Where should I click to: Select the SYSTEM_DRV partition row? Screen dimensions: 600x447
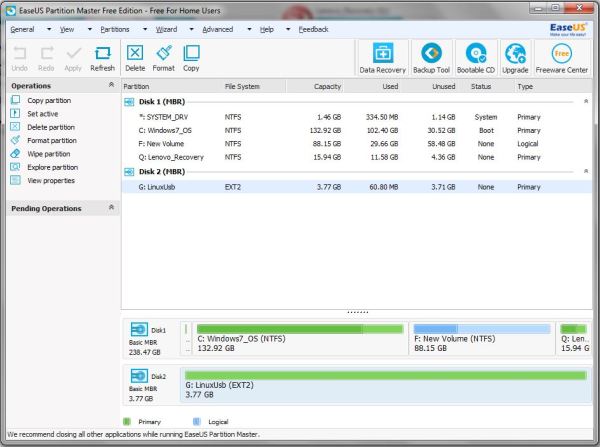(x=357, y=117)
